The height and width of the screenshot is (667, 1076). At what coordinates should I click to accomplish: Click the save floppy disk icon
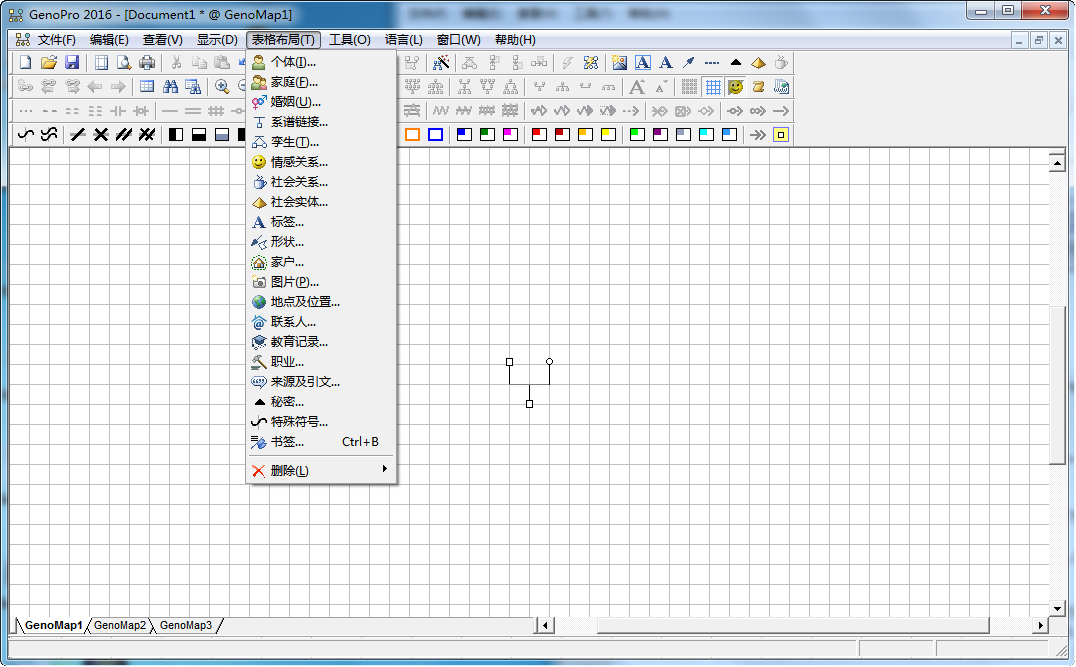72,62
